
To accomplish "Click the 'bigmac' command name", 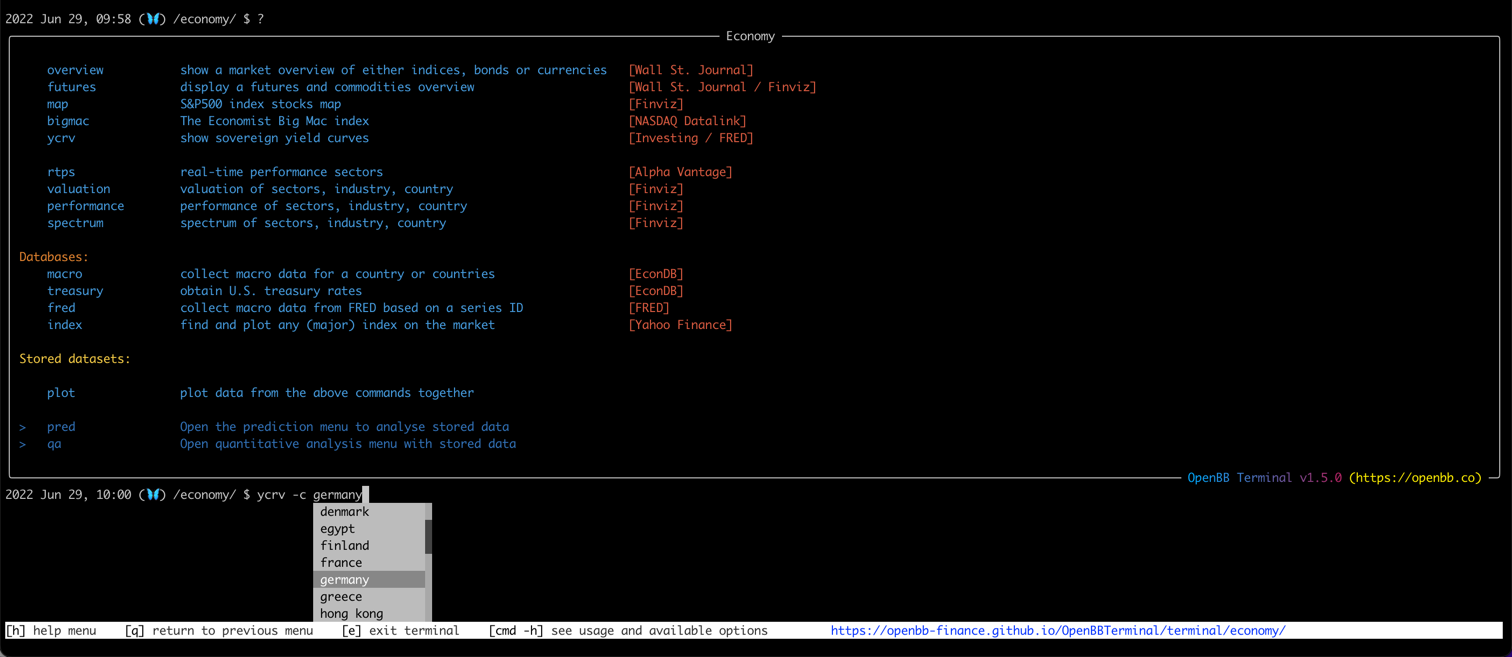I will [x=68, y=121].
